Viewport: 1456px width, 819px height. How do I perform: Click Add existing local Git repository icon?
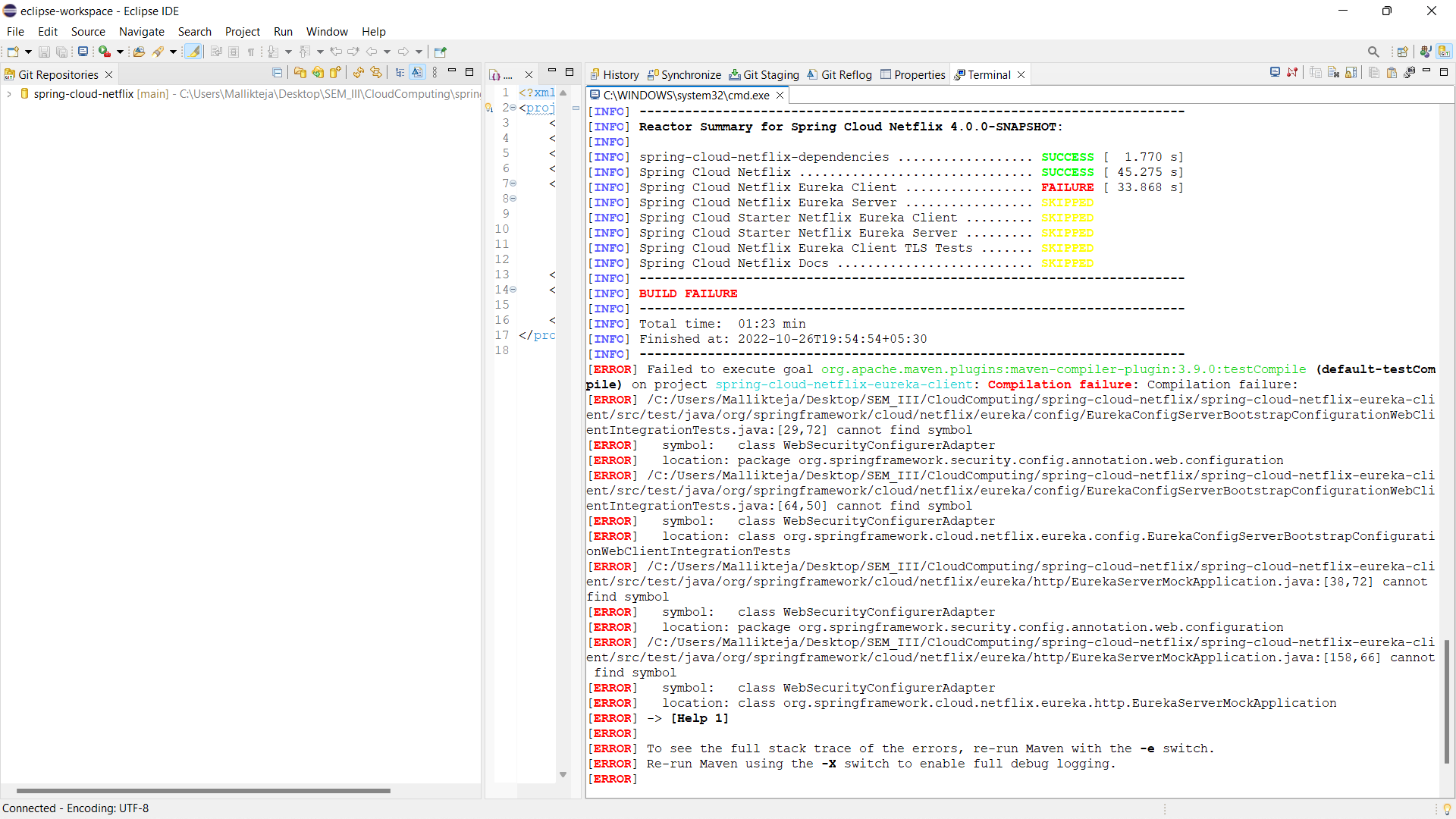[300, 73]
